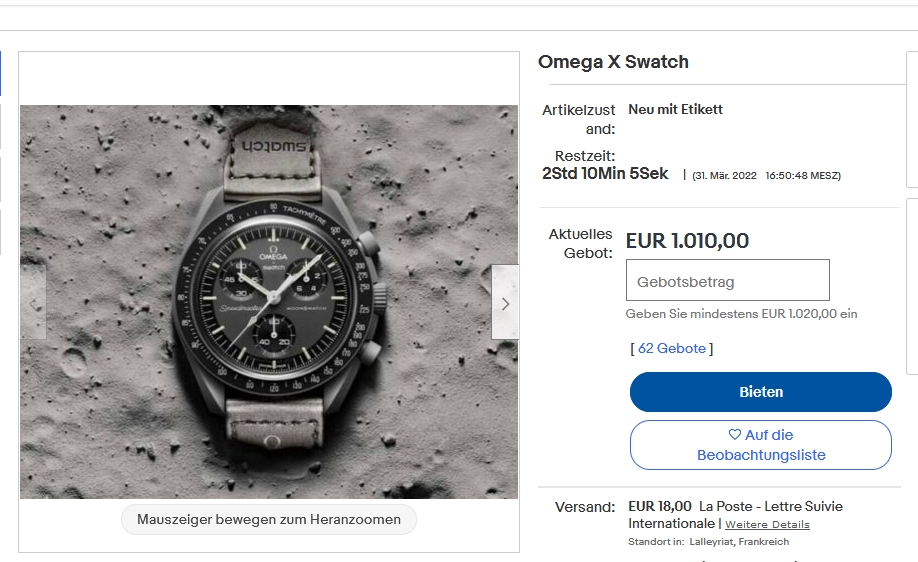Image resolution: width=918 pixels, height=562 pixels.
Task: Click the main Omega watch photo
Action: pos(269,301)
